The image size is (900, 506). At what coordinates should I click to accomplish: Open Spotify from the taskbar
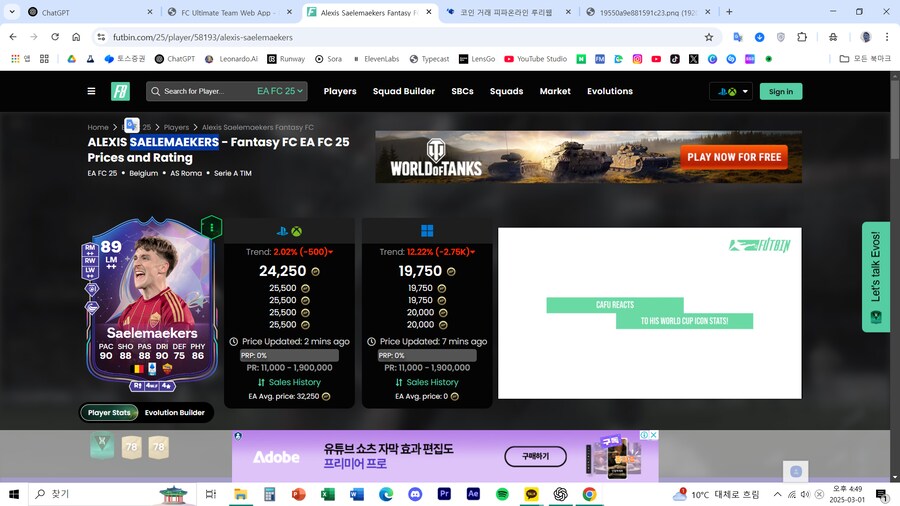[x=502, y=494]
